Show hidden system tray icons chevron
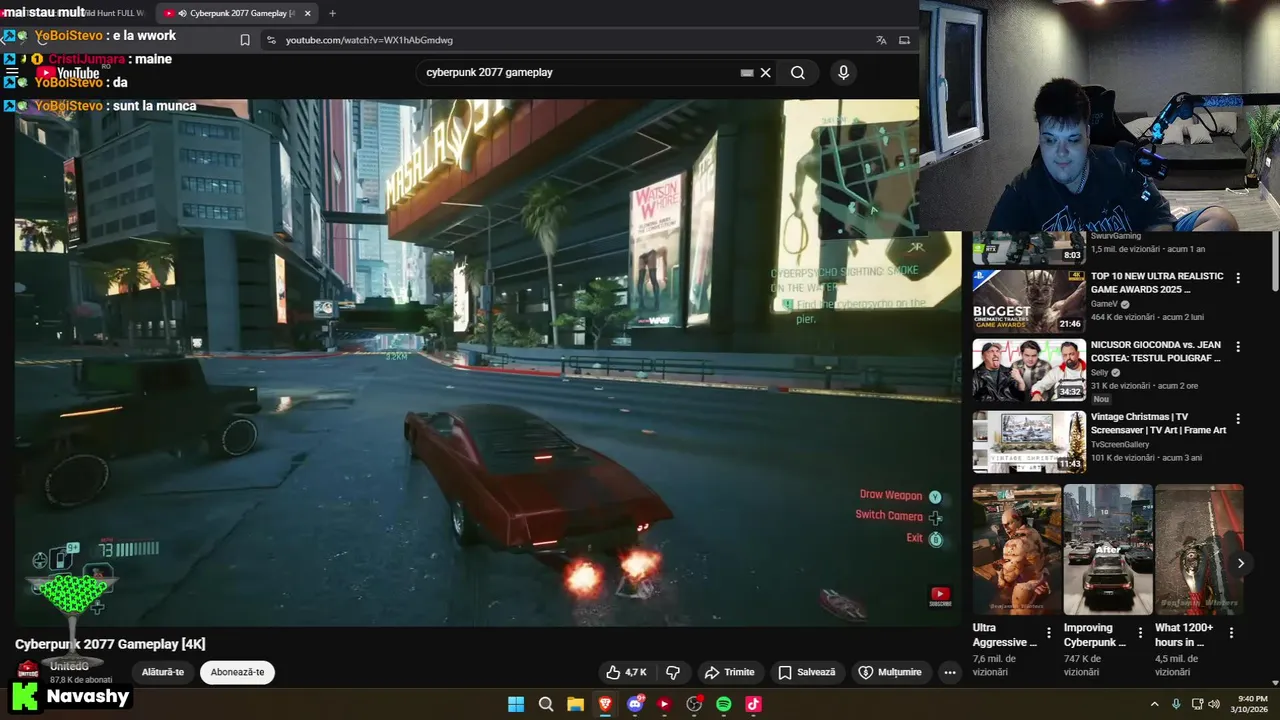Screen dimensions: 1280x720 (x=1154, y=704)
